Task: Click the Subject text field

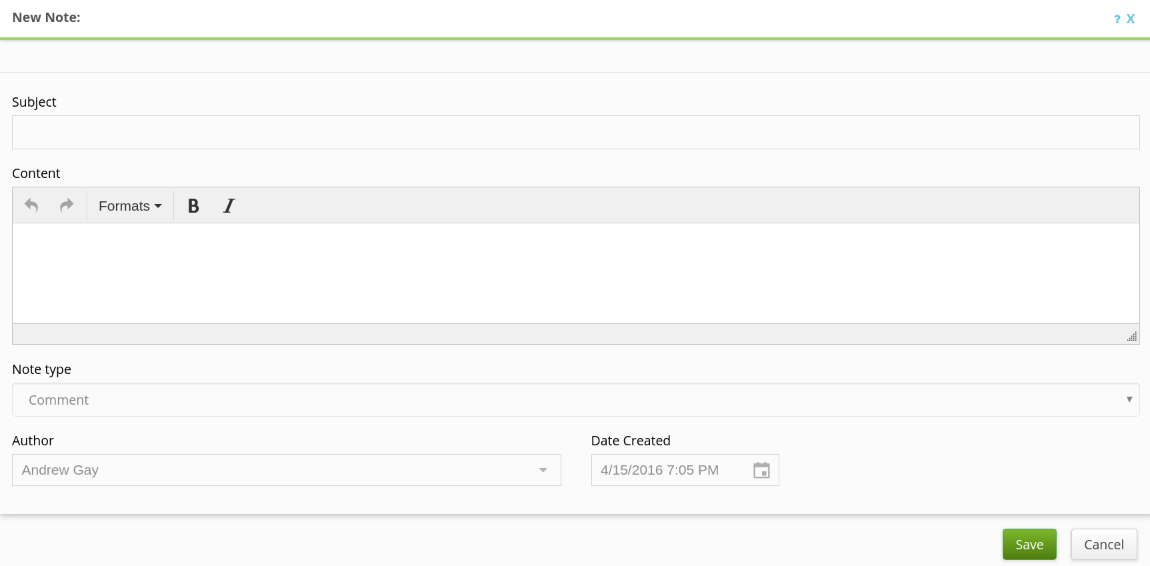Action: click(x=575, y=132)
